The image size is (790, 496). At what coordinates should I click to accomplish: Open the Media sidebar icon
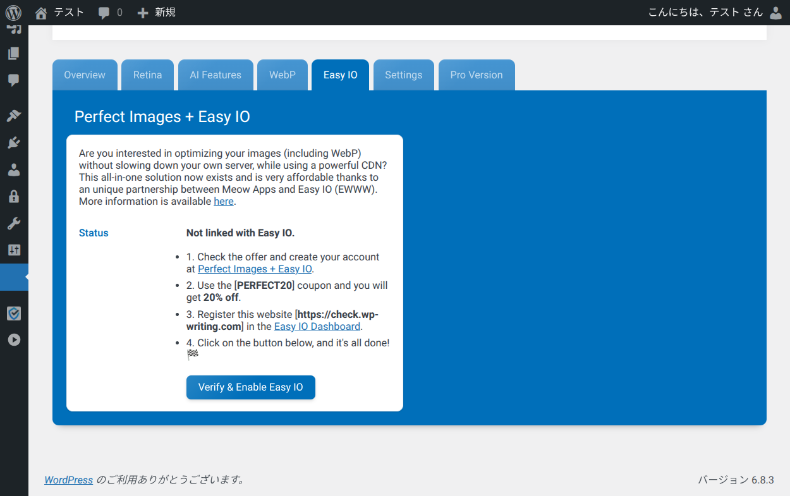click(14, 29)
